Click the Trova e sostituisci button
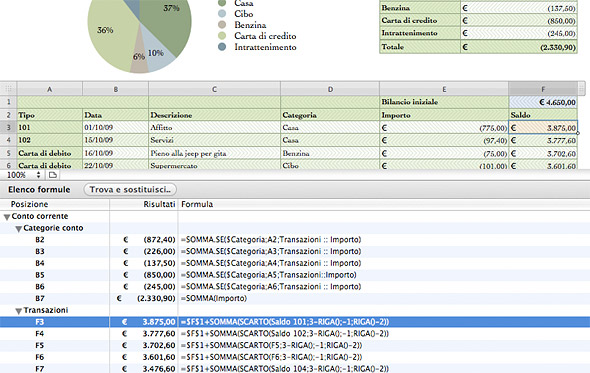This screenshot has width=590, height=373. tap(130, 189)
